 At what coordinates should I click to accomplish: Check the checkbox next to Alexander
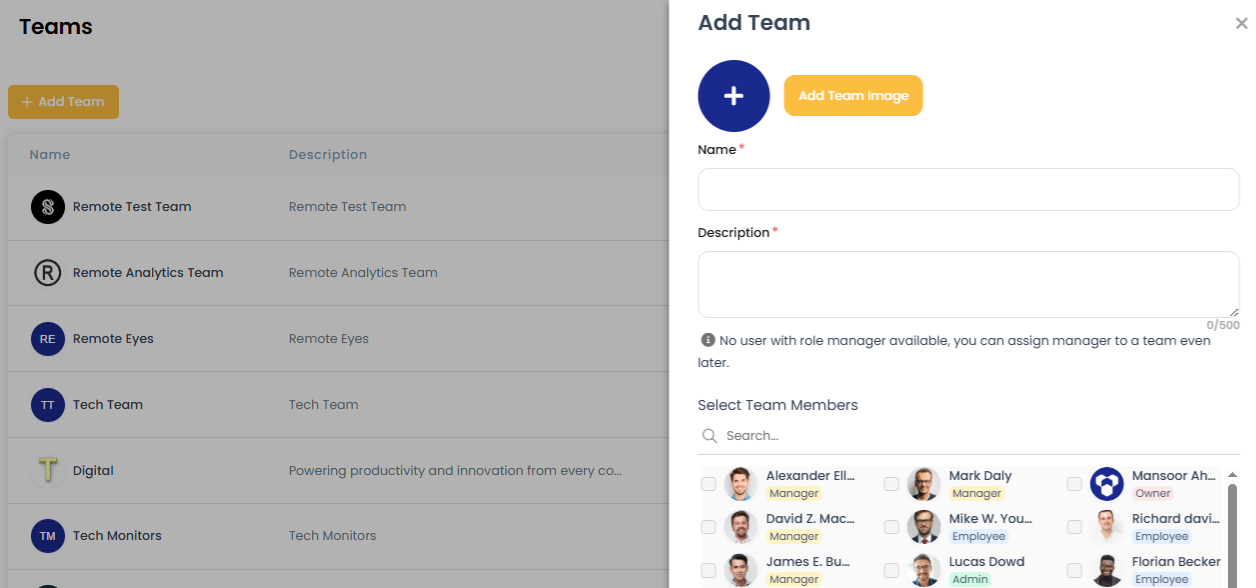point(709,484)
